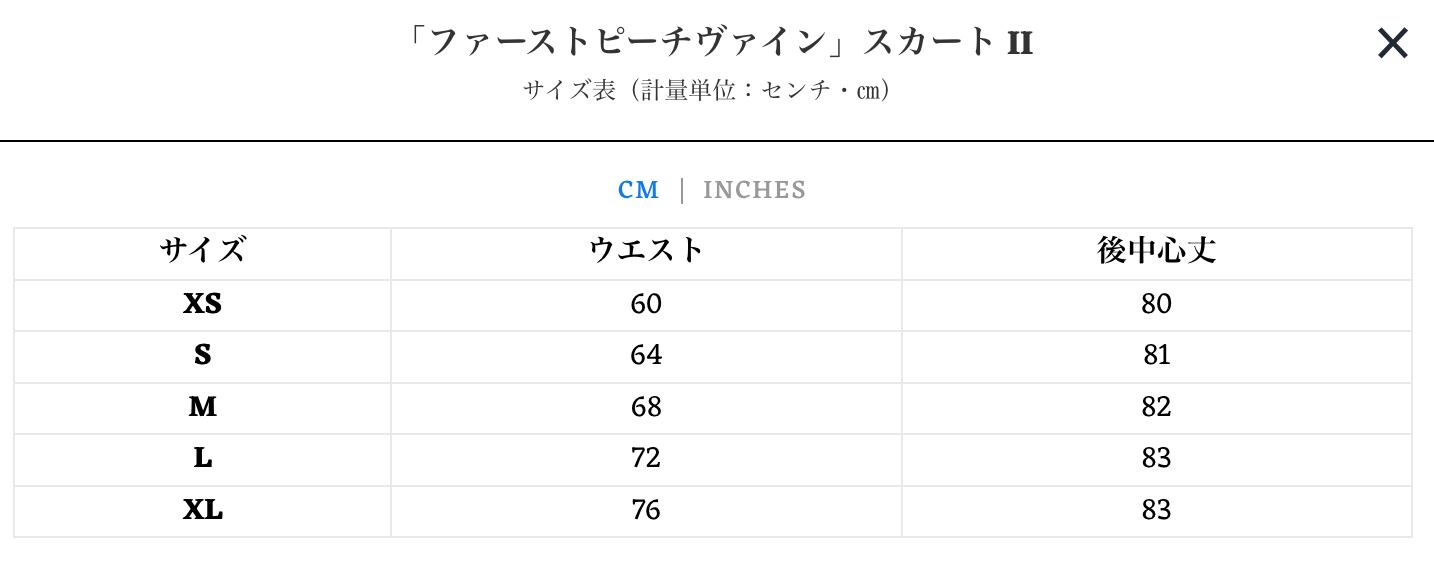
Task: Click the サイズ column header
Action: [x=202, y=250]
